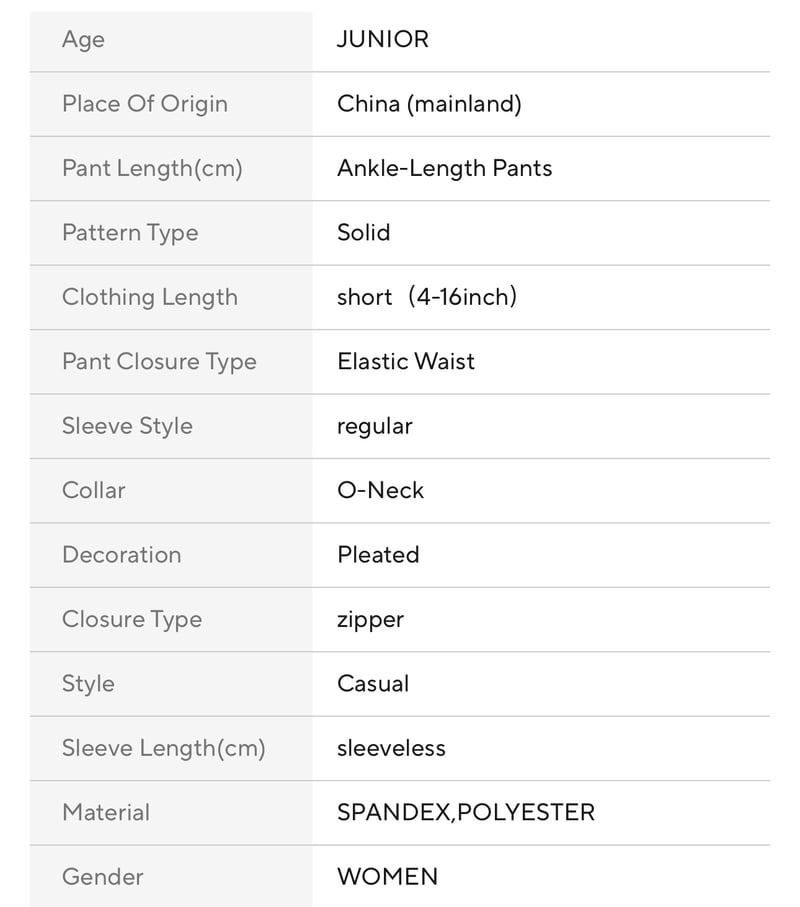Select the O-Neck collar value
Screen dimensions: 800x907
coord(381,491)
